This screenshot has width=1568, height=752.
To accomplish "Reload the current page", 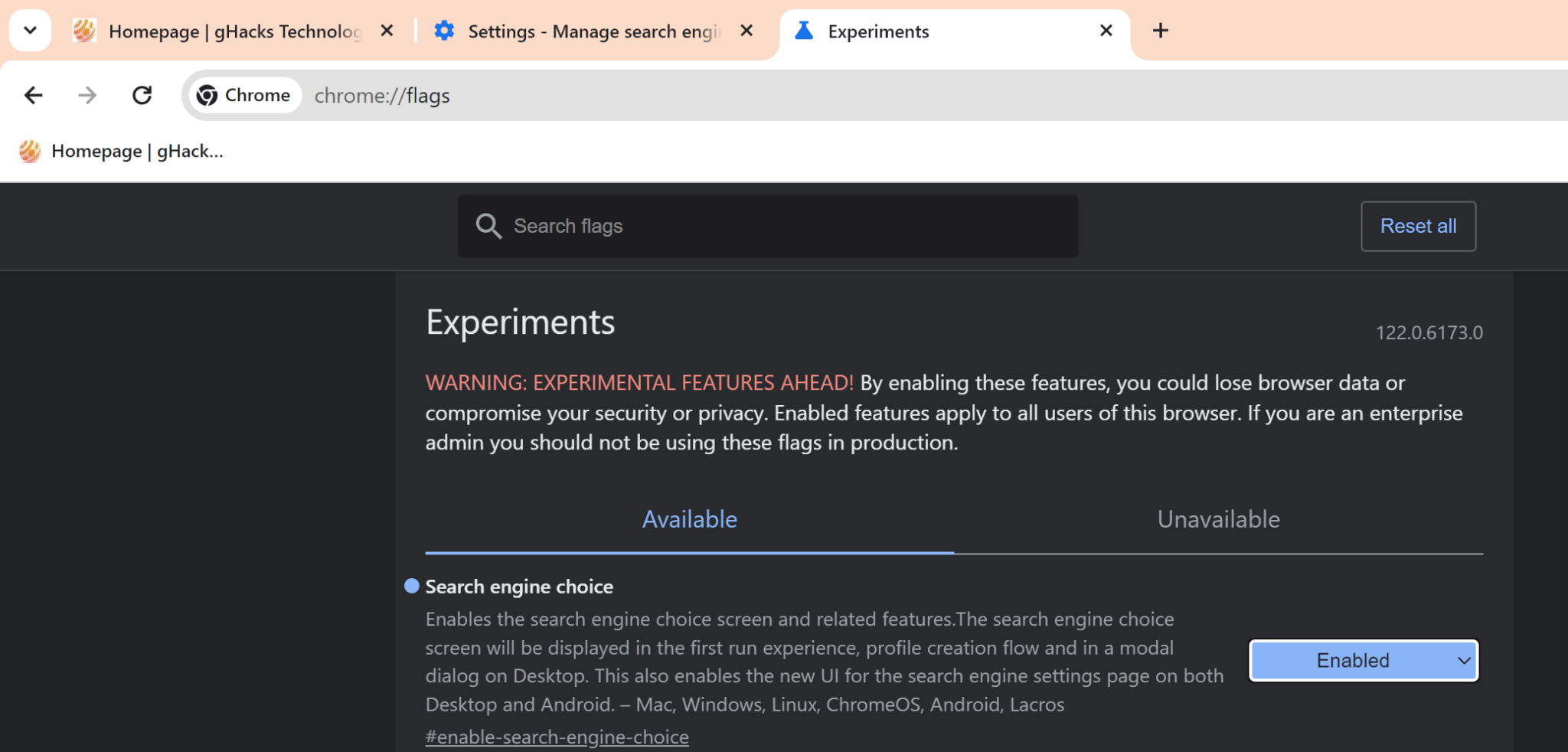I will [143, 95].
